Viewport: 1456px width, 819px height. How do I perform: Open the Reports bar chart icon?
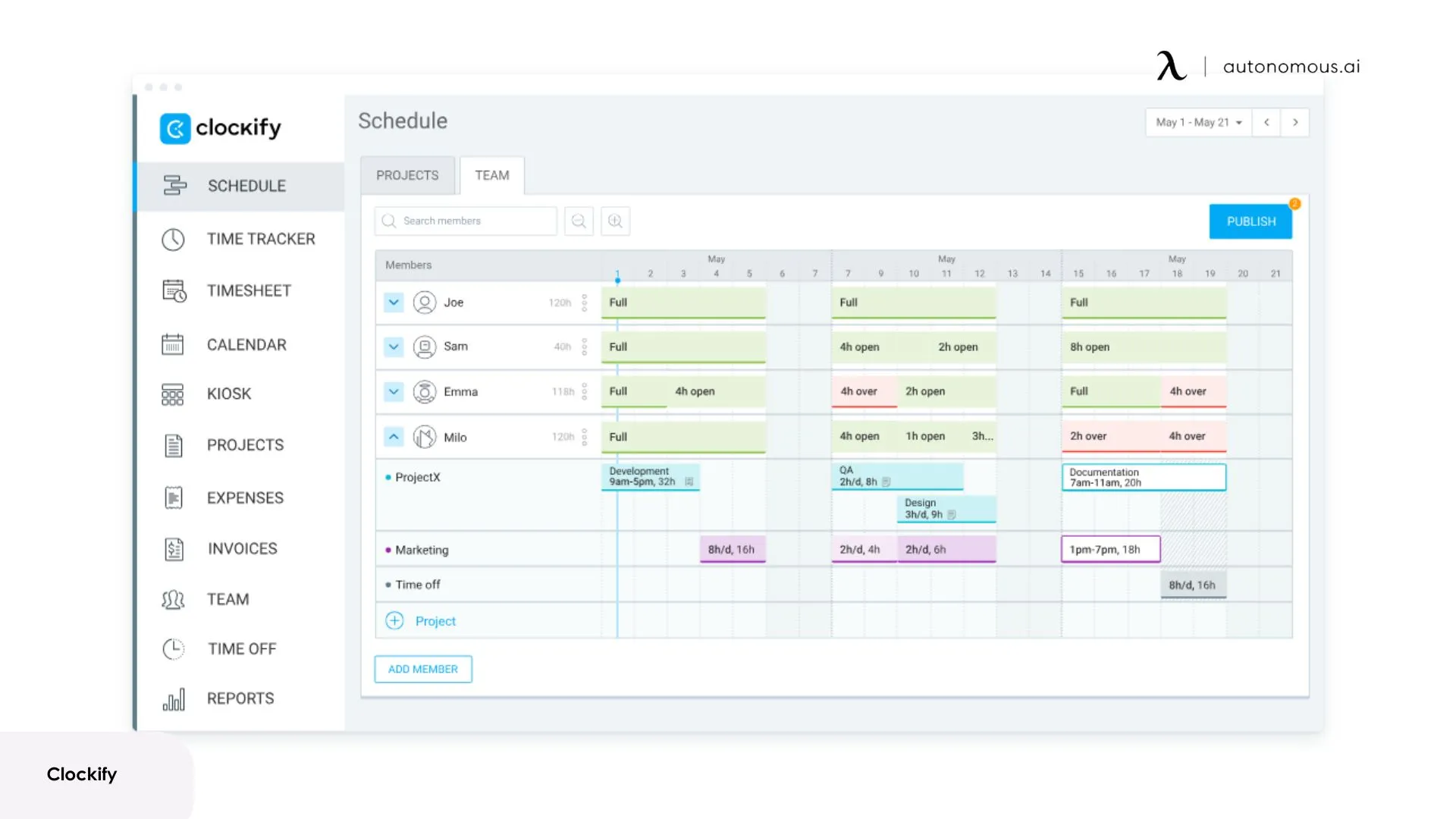174,699
